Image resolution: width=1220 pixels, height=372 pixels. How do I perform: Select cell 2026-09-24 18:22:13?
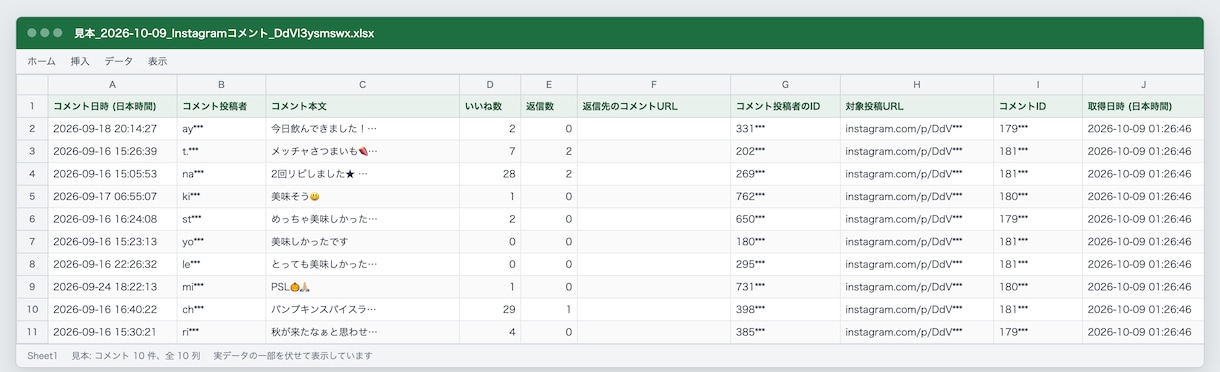(112, 286)
